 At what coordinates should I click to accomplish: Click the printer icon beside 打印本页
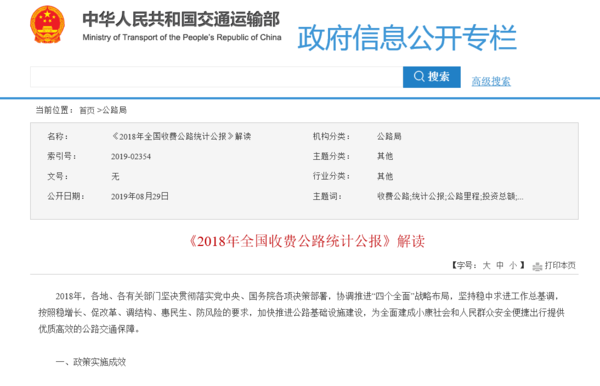coord(537,266)
